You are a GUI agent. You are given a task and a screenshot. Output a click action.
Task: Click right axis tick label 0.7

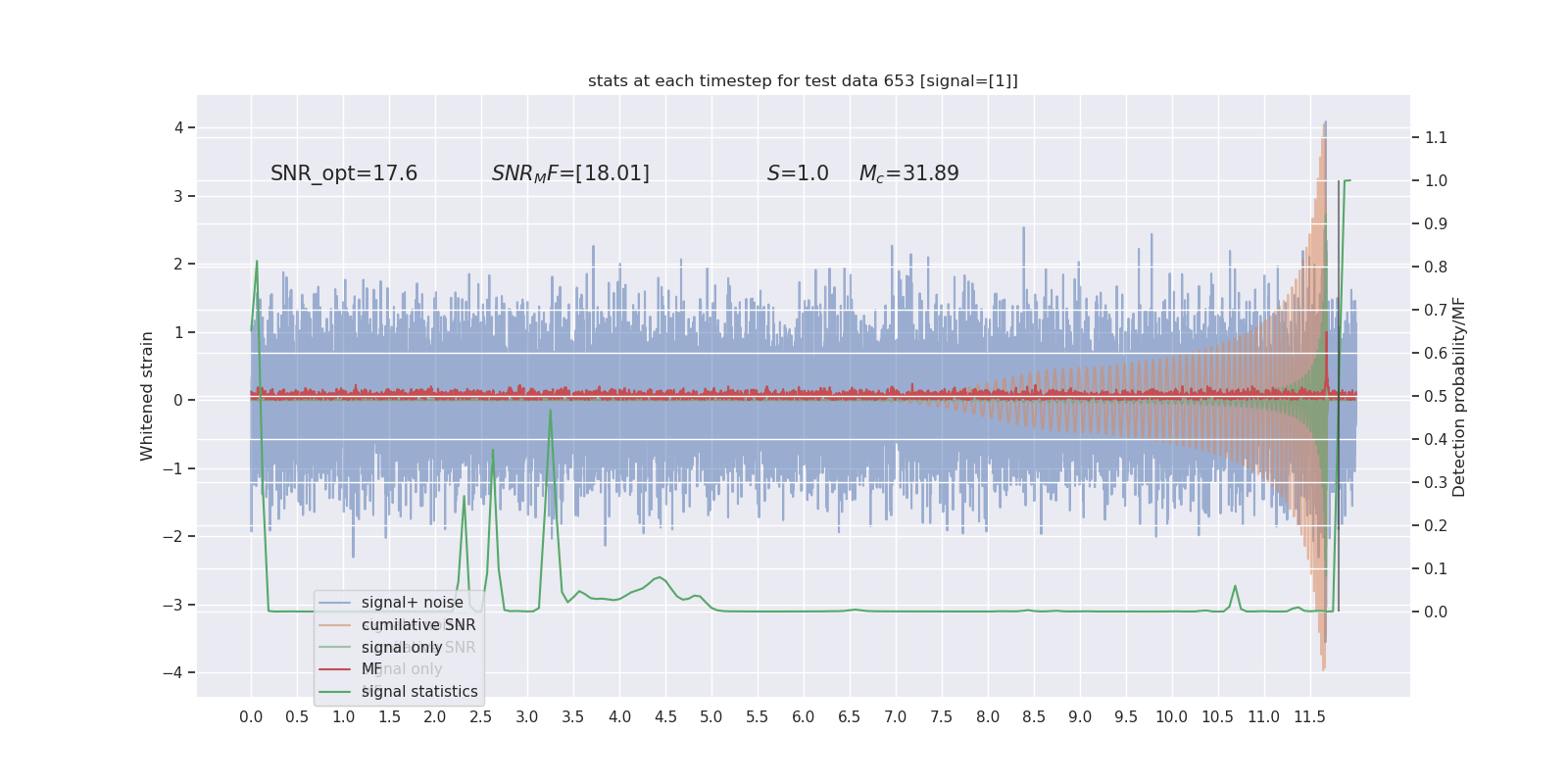pyautogui.click(x=1436, y=311)
